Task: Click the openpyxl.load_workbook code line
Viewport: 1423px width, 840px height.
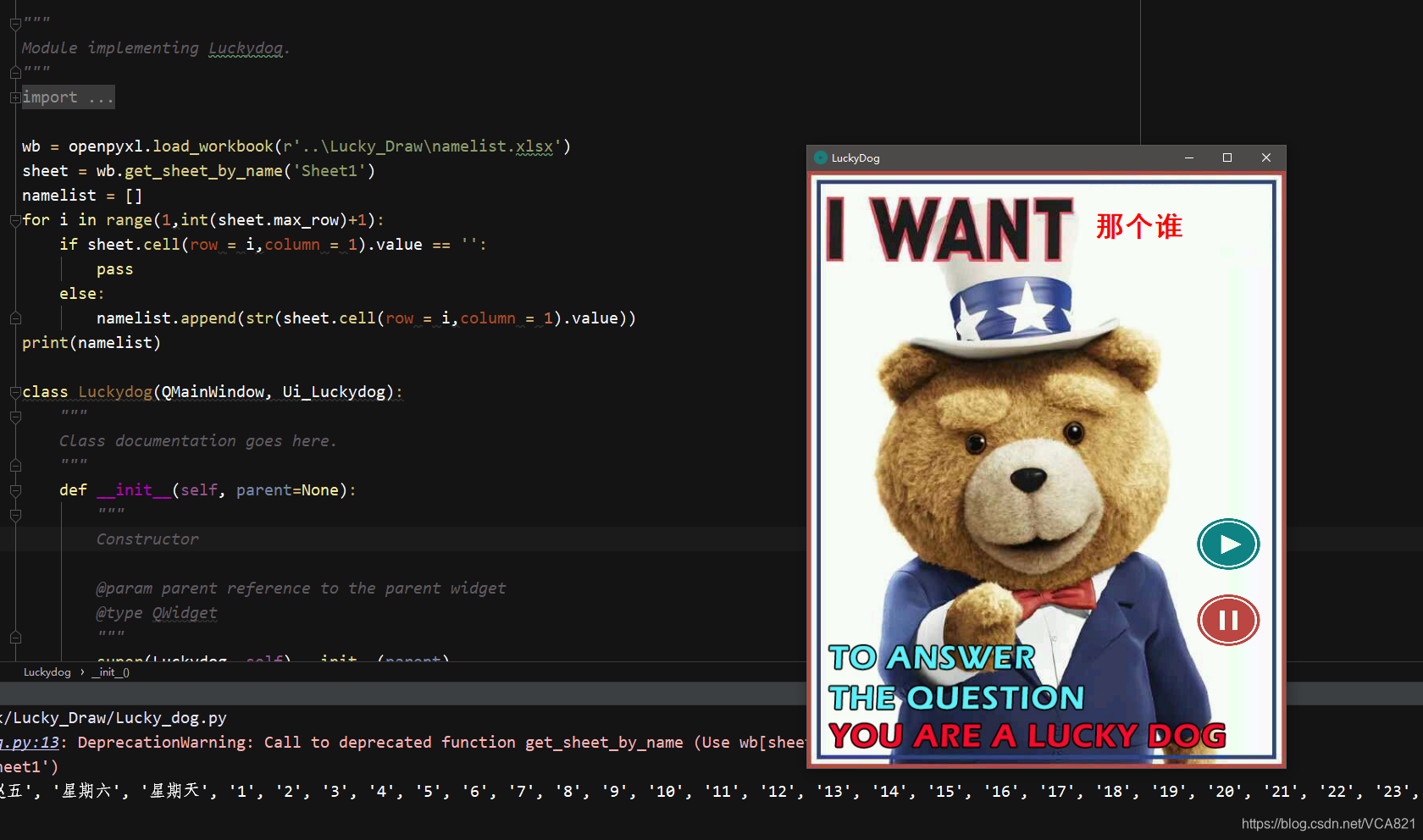Action: (x=296, y=146)
